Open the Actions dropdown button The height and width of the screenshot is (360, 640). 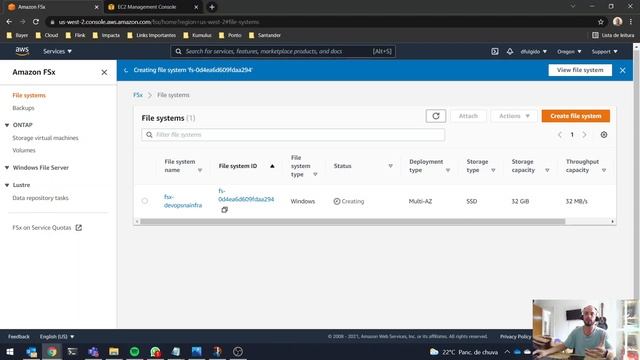pyautogui.click(x=514, y=116)
